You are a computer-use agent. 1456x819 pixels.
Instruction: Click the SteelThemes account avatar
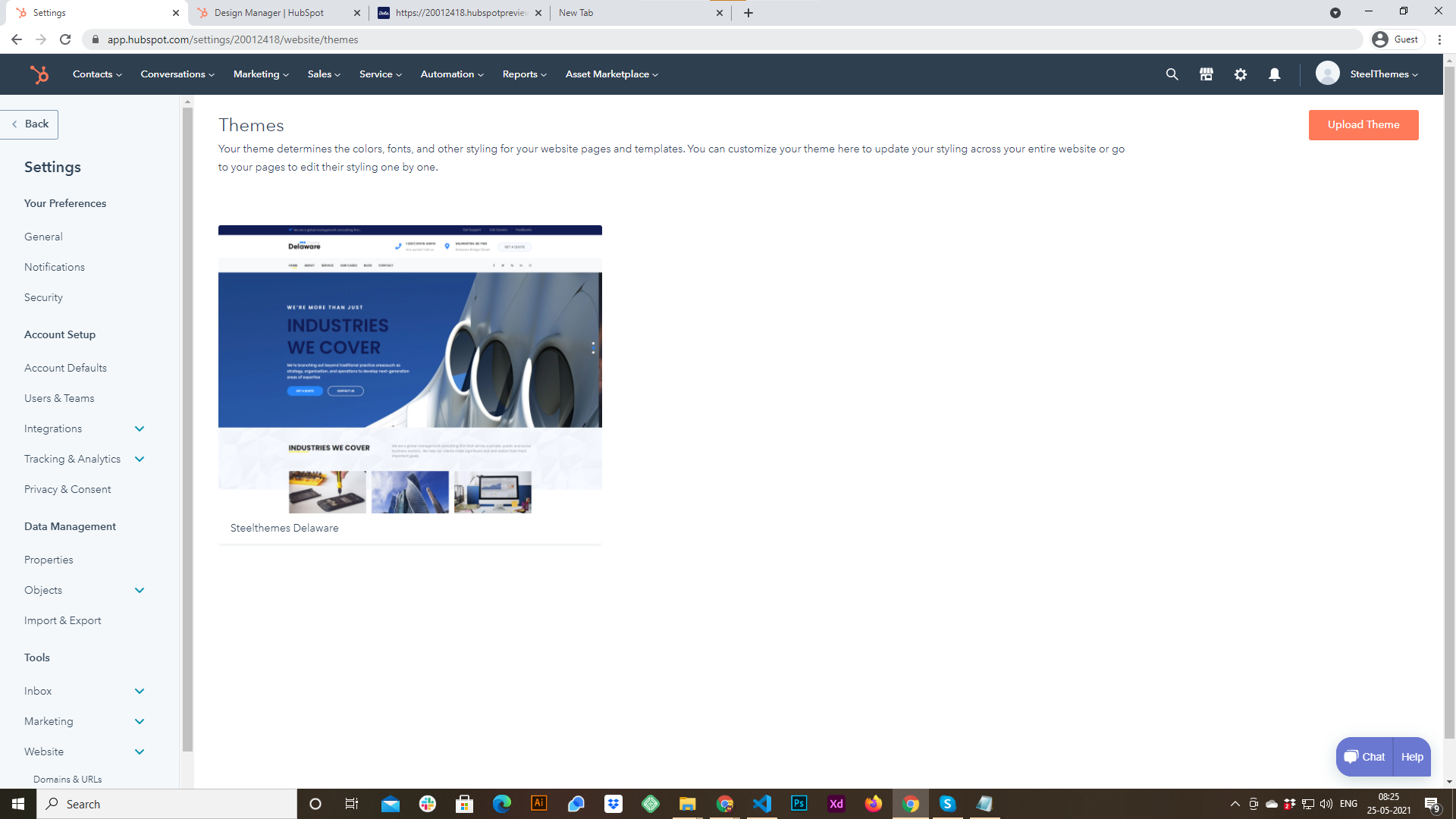[x=1327, y=74]
